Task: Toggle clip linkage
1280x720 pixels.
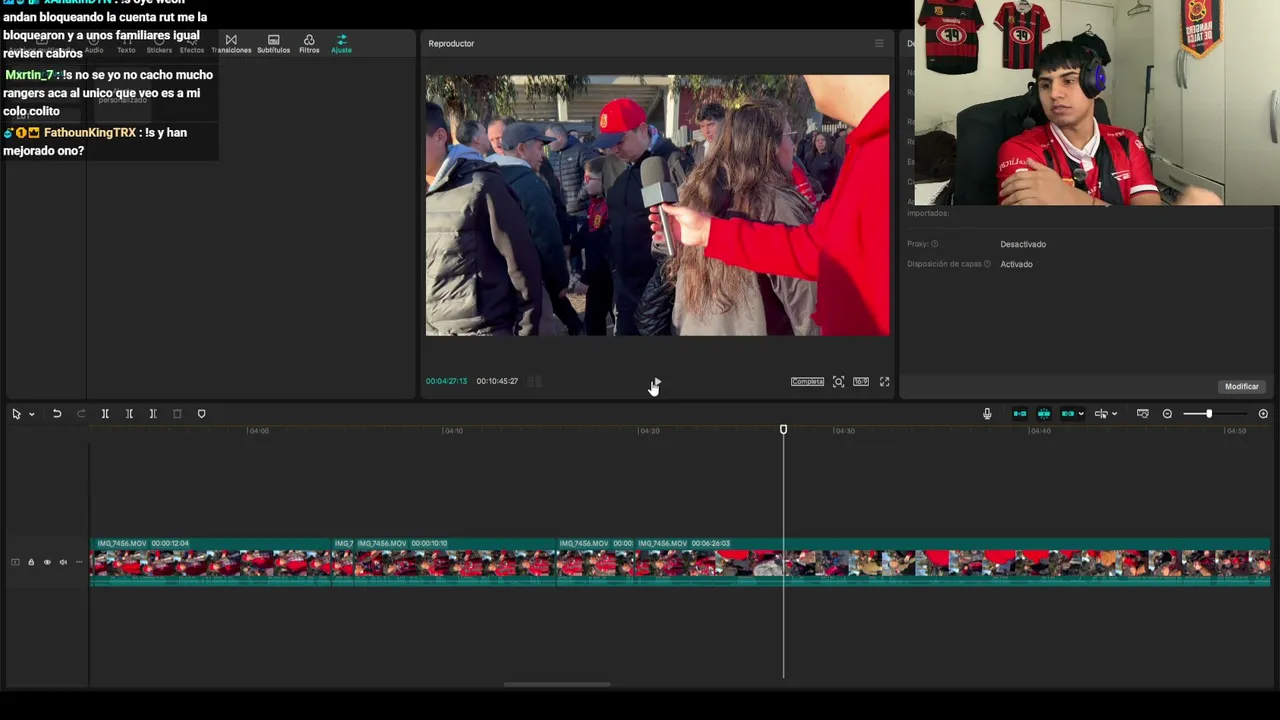Action: (x=1068, y=414)
